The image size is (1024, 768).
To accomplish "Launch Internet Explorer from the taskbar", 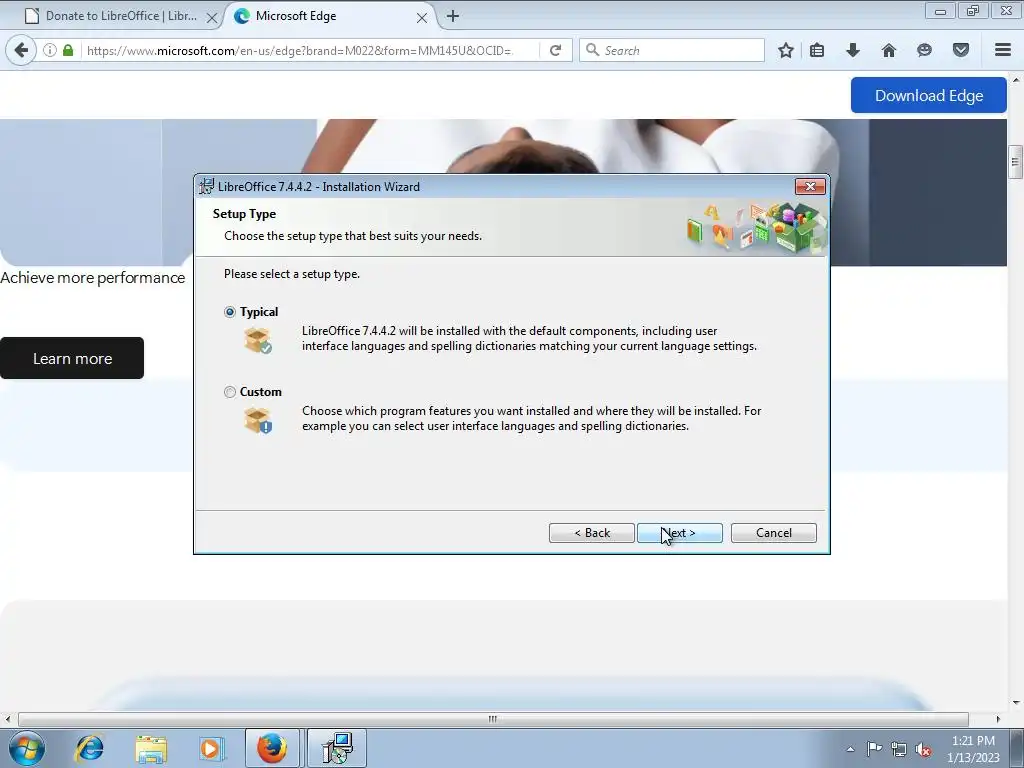I will [x=89, y=748].
